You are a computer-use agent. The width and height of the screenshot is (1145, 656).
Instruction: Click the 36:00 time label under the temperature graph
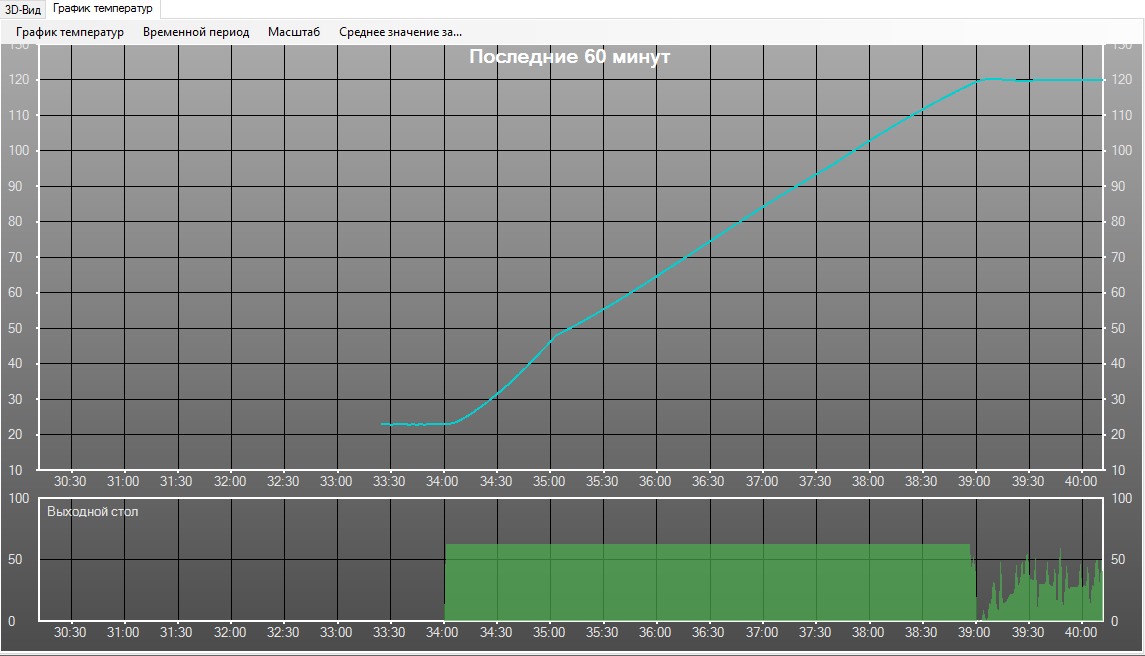[655, 481]
